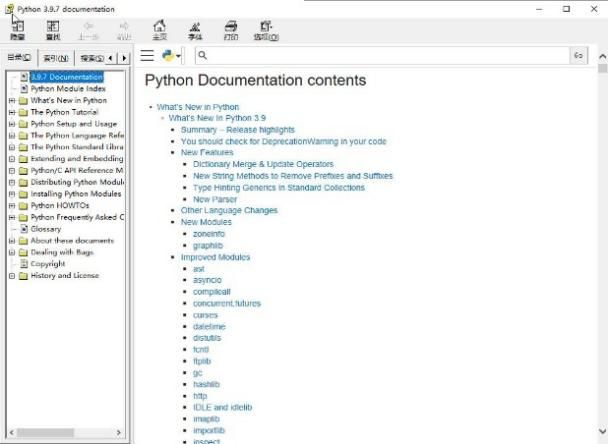
Task: Click folder icon of The Python Tutorial
Action: tap(23, 112)
